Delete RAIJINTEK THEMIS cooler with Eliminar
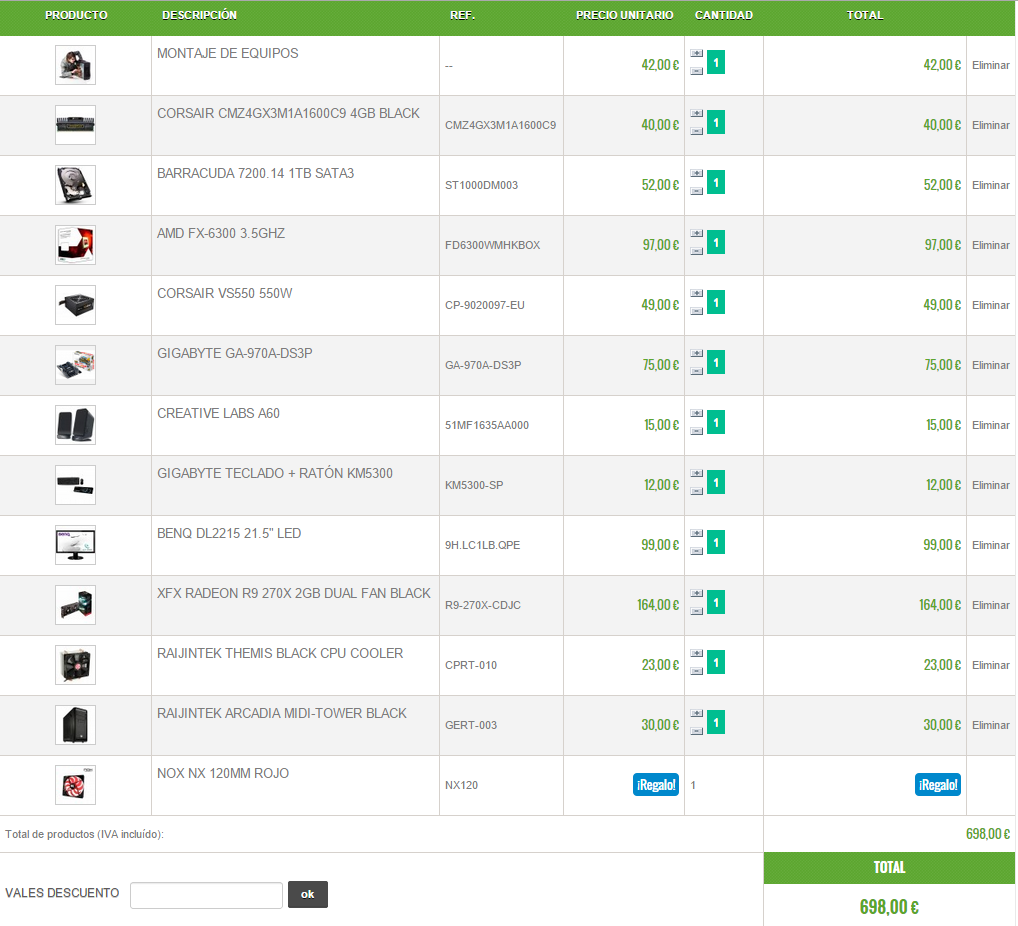Viewport: 1018px width, 926px height. [990, 665]
